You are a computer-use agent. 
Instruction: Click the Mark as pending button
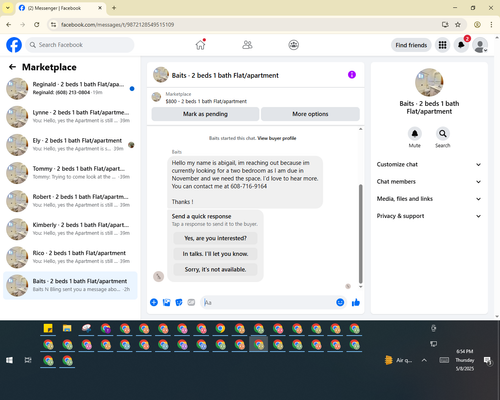coord(205,114)
